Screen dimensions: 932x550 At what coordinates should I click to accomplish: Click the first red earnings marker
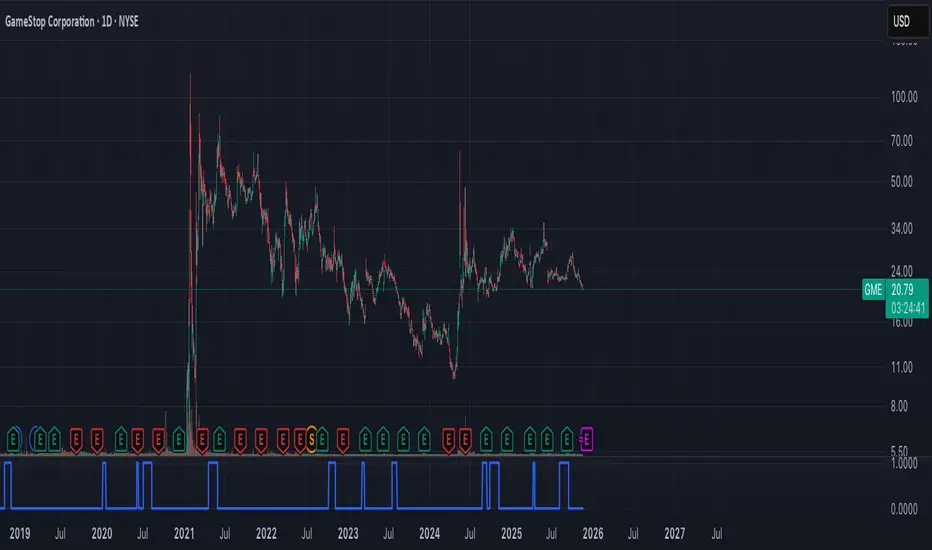pos(76,440)
